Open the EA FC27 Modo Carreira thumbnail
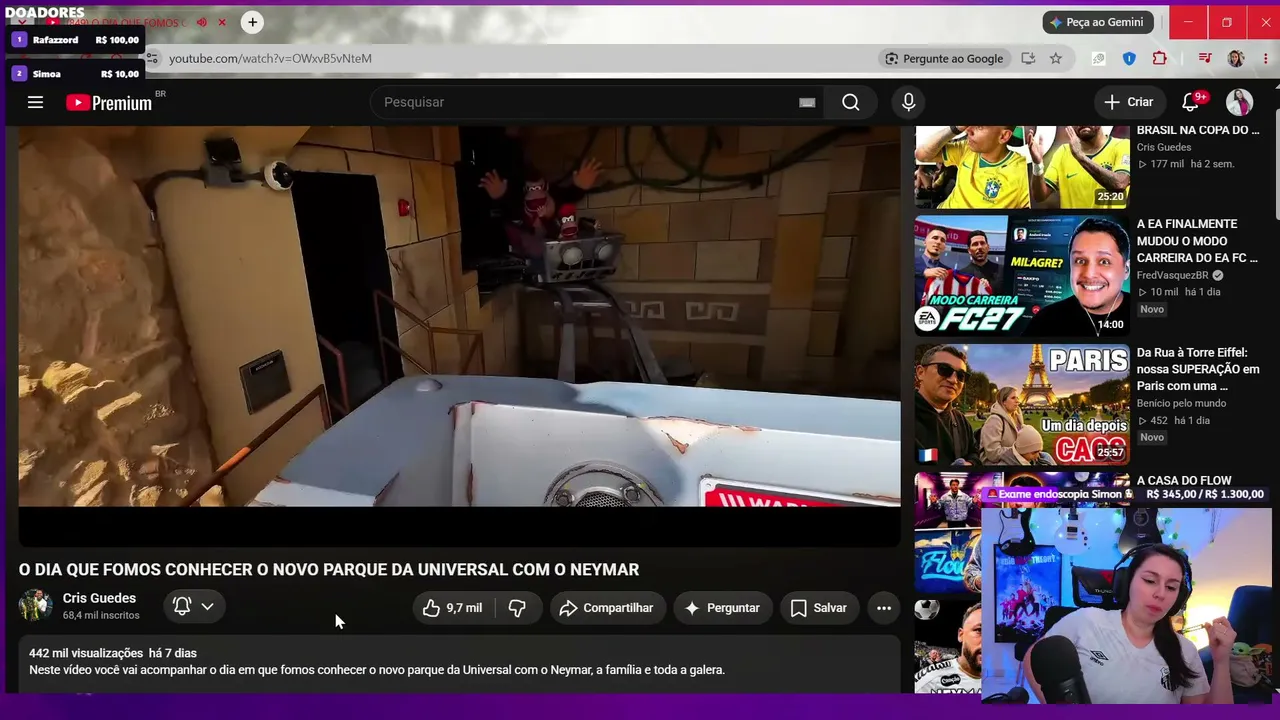Image resolution: width=1280 pixels, height=720 pixels. click(1022, 276)
